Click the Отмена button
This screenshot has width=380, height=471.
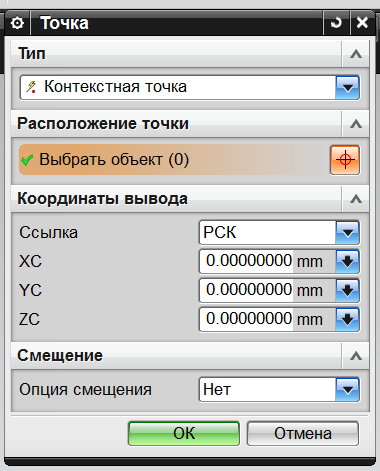pos(303,434)
